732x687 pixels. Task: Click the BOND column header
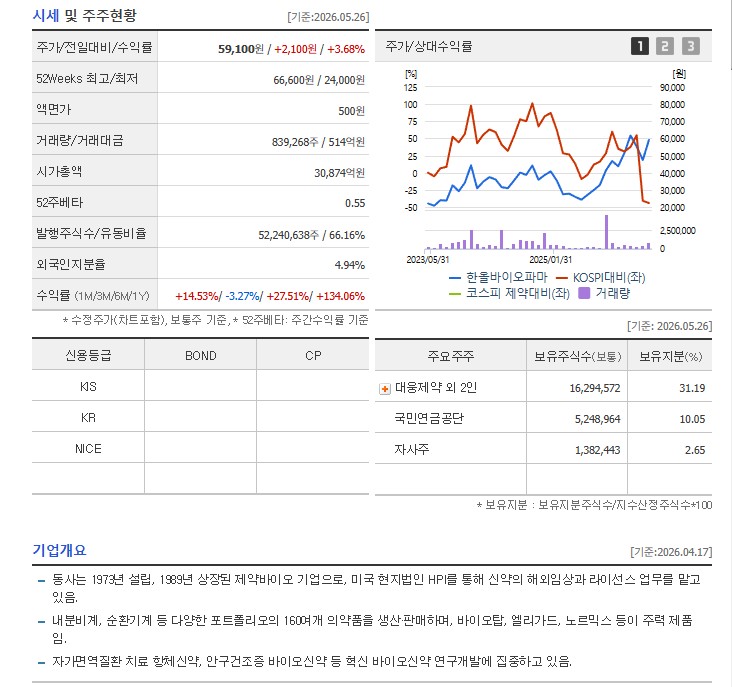coord(201,356)
